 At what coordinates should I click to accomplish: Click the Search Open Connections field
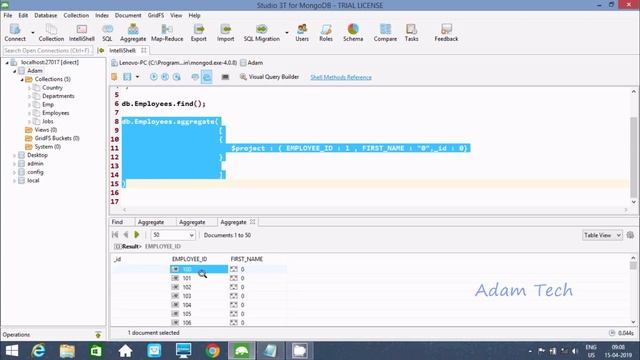[x=48, y=50]
